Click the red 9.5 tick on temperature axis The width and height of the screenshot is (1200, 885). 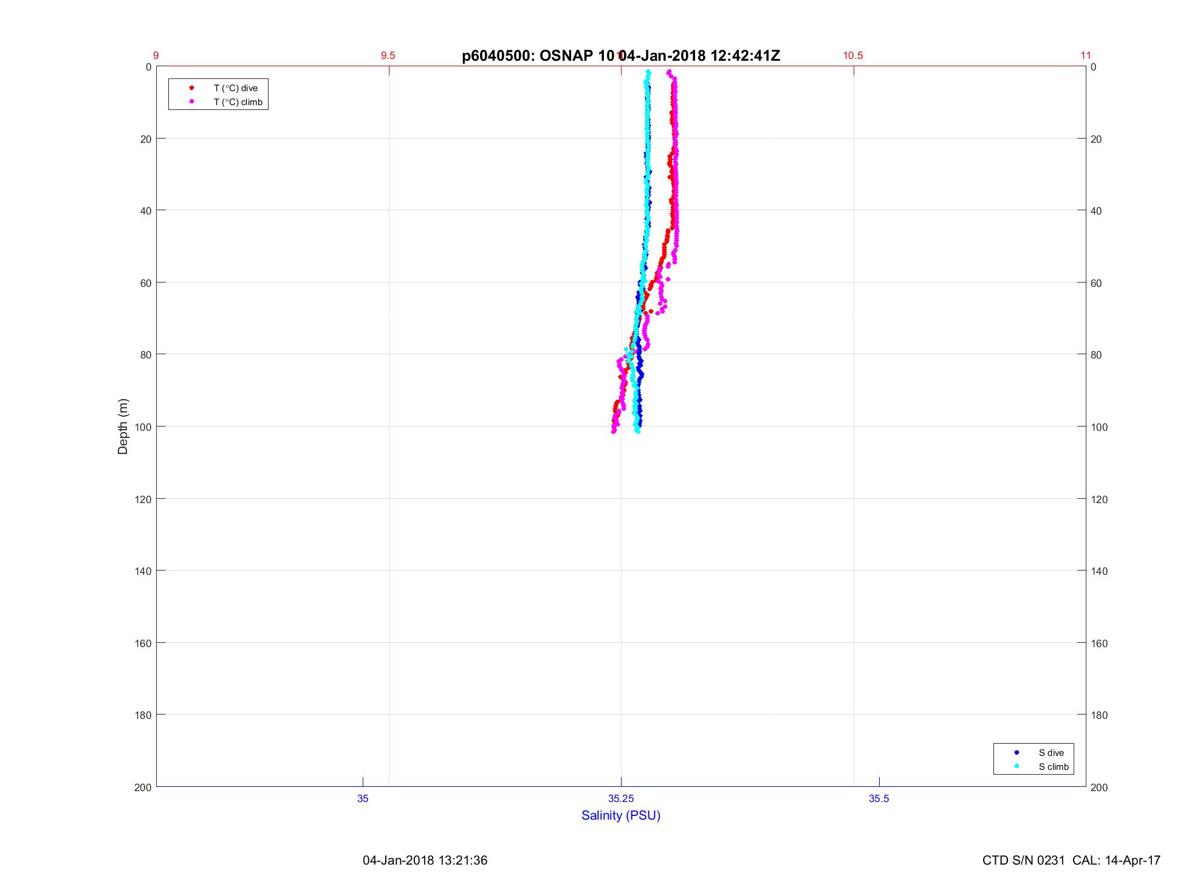(388, 56)
